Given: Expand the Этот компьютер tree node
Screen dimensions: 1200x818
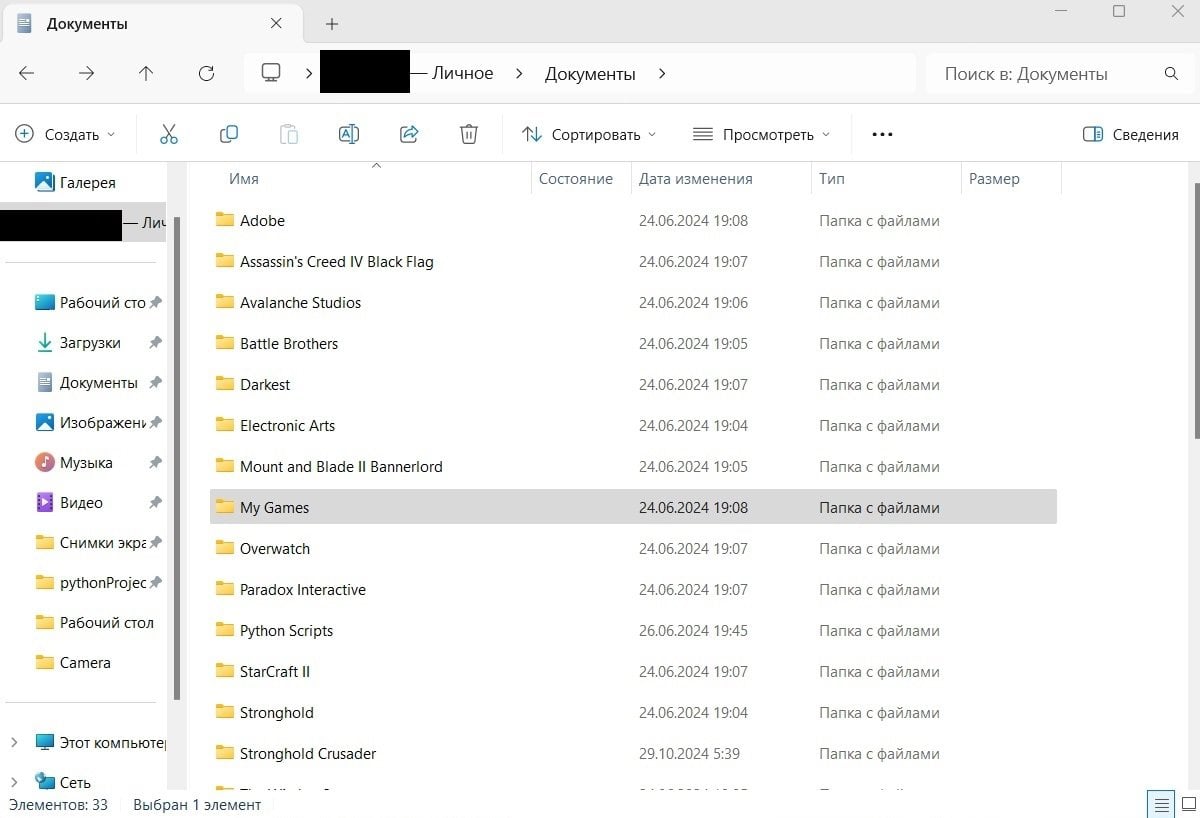Looking at the screenshot, I should (14, 742).
